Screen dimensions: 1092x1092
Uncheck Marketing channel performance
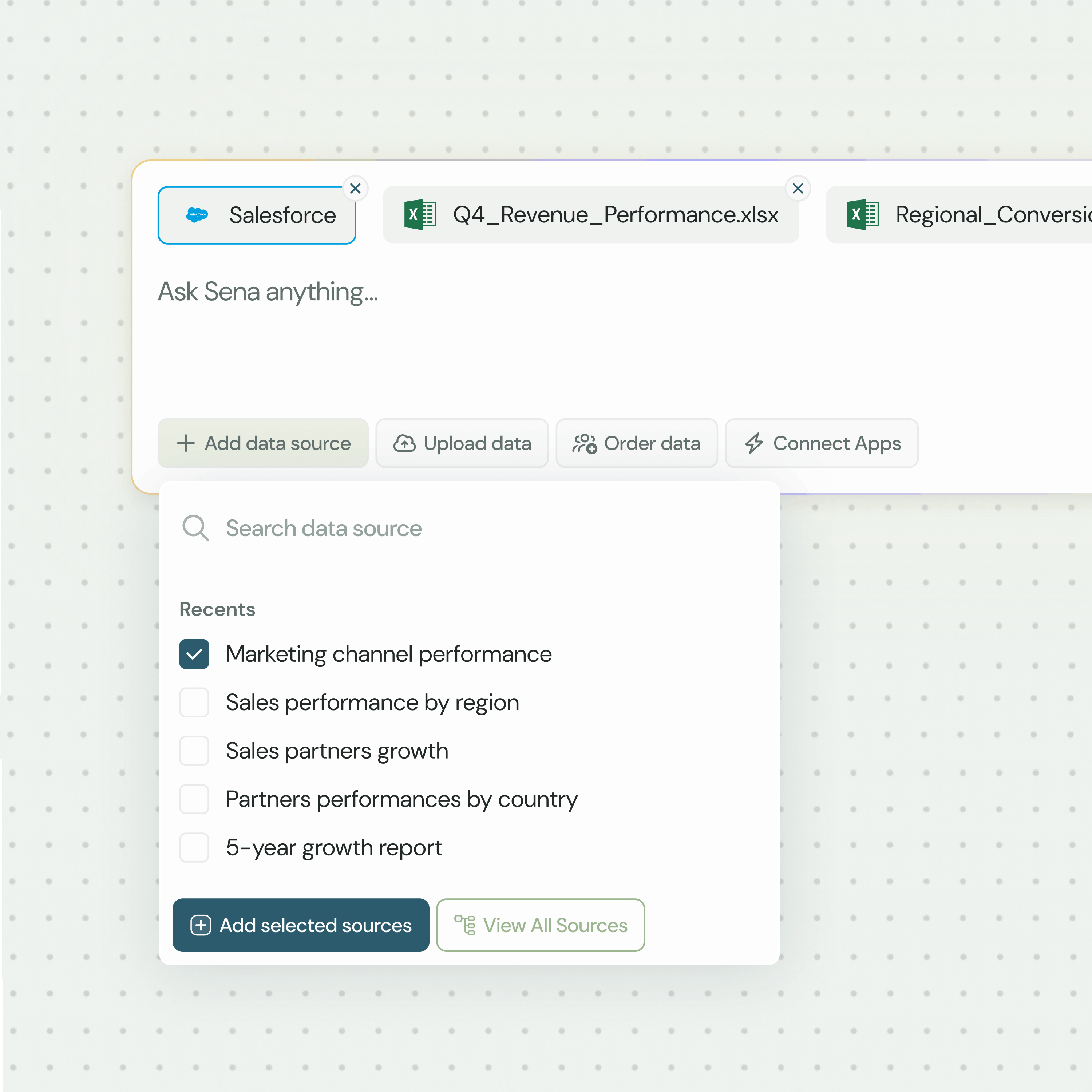[x=194, y=654]
